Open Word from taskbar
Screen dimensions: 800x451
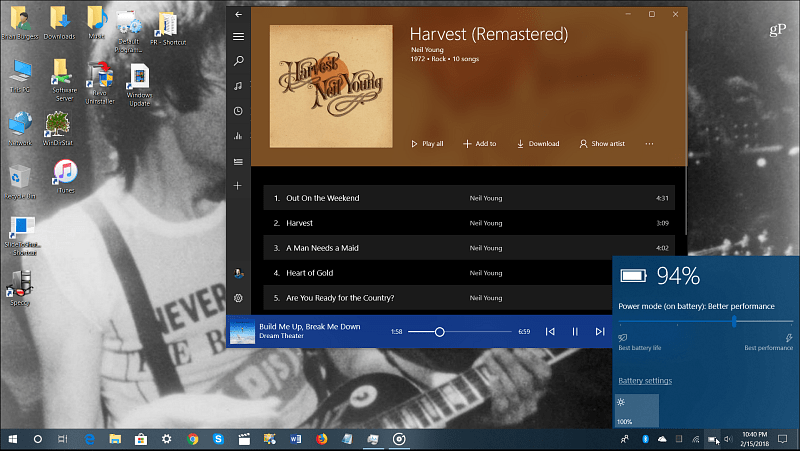[296, 439]
